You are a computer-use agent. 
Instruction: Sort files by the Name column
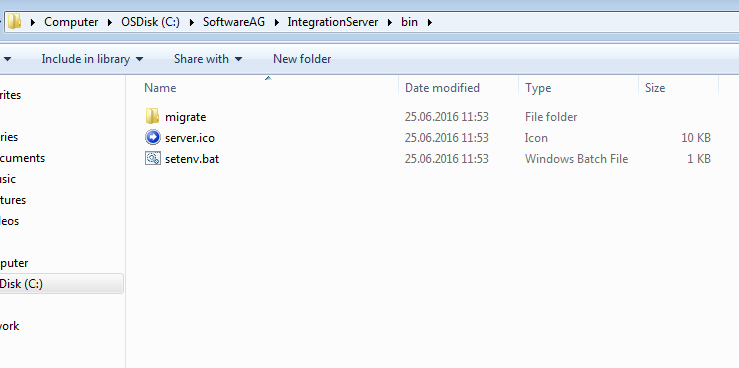click(x=269, y=88)
